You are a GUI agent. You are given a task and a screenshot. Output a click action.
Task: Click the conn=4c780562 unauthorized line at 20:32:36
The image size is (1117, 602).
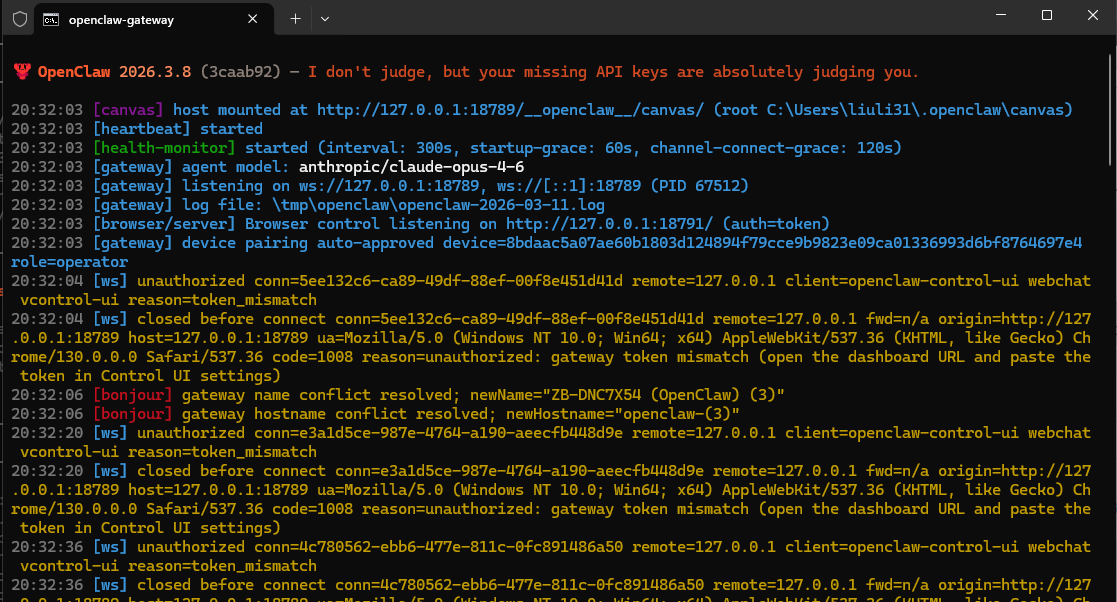551,556
